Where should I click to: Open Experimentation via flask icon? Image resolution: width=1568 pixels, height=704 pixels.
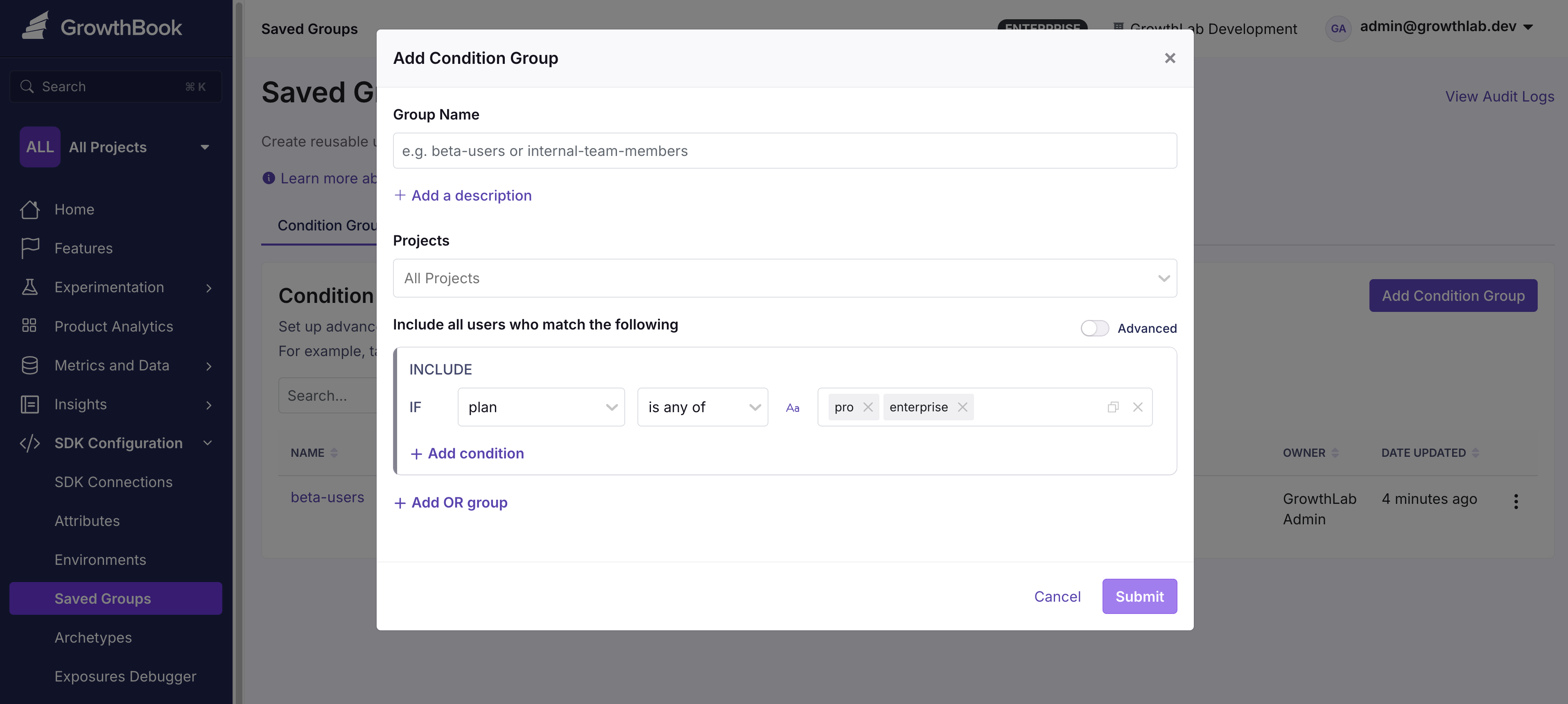[30, 287]
